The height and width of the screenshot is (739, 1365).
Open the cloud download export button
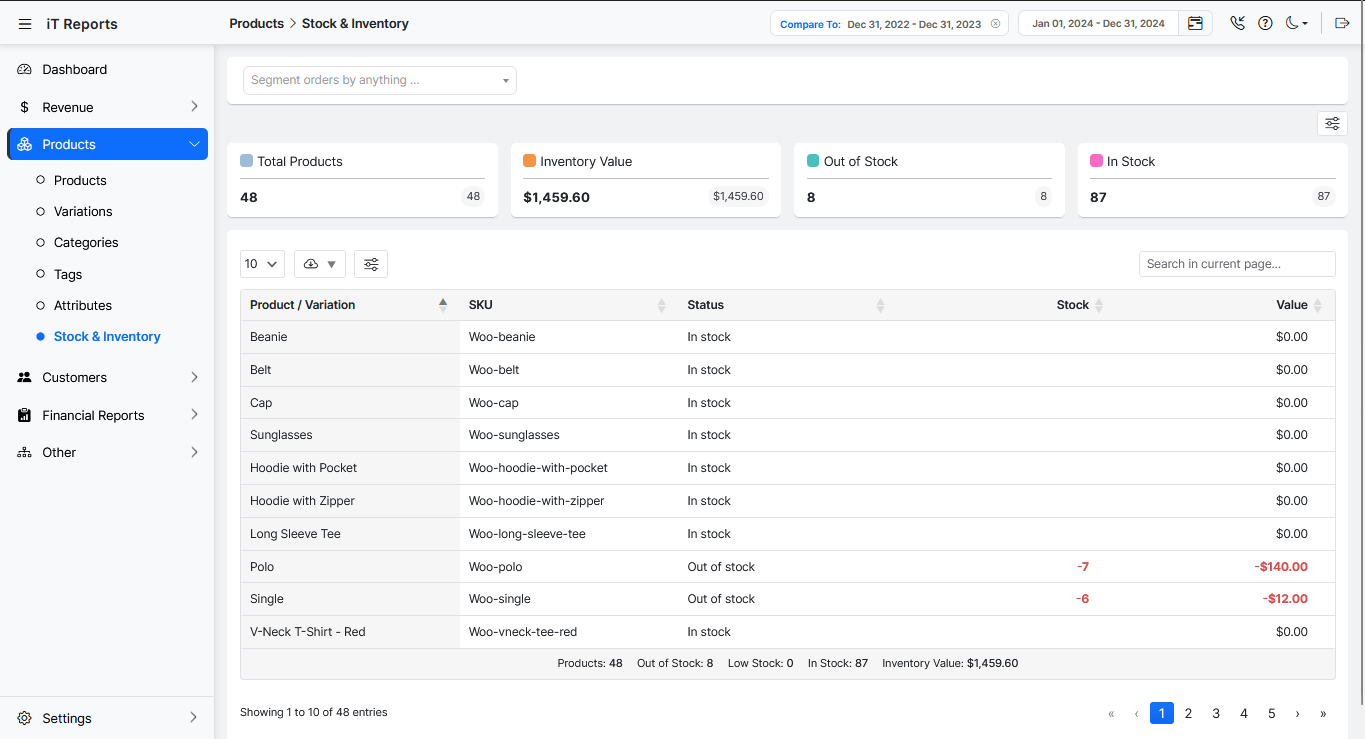coord(319,264)
